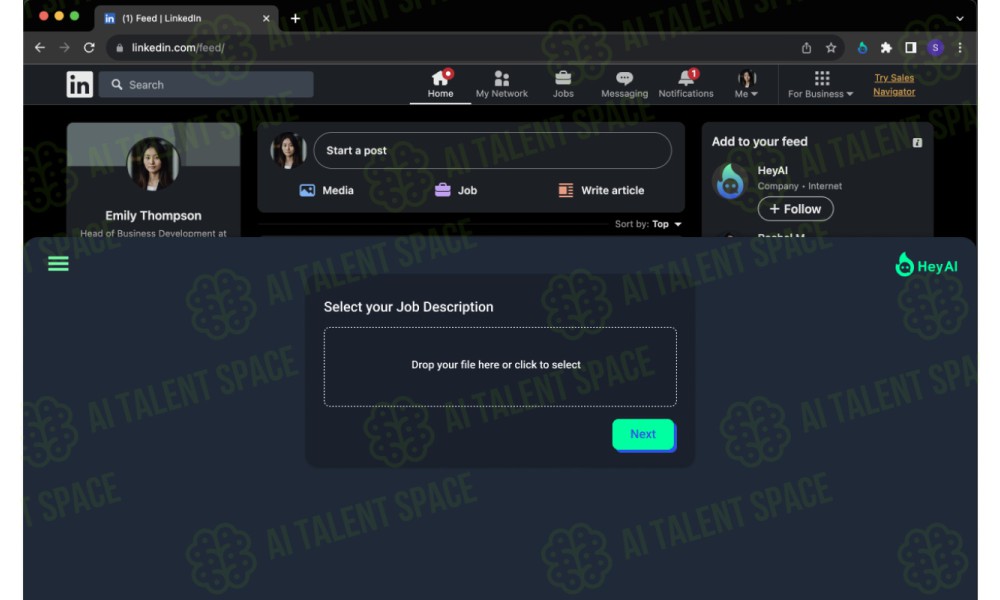Add Media to a post
The width and height of the screenshot is (1000, 600).
click(x=327, y=190)
